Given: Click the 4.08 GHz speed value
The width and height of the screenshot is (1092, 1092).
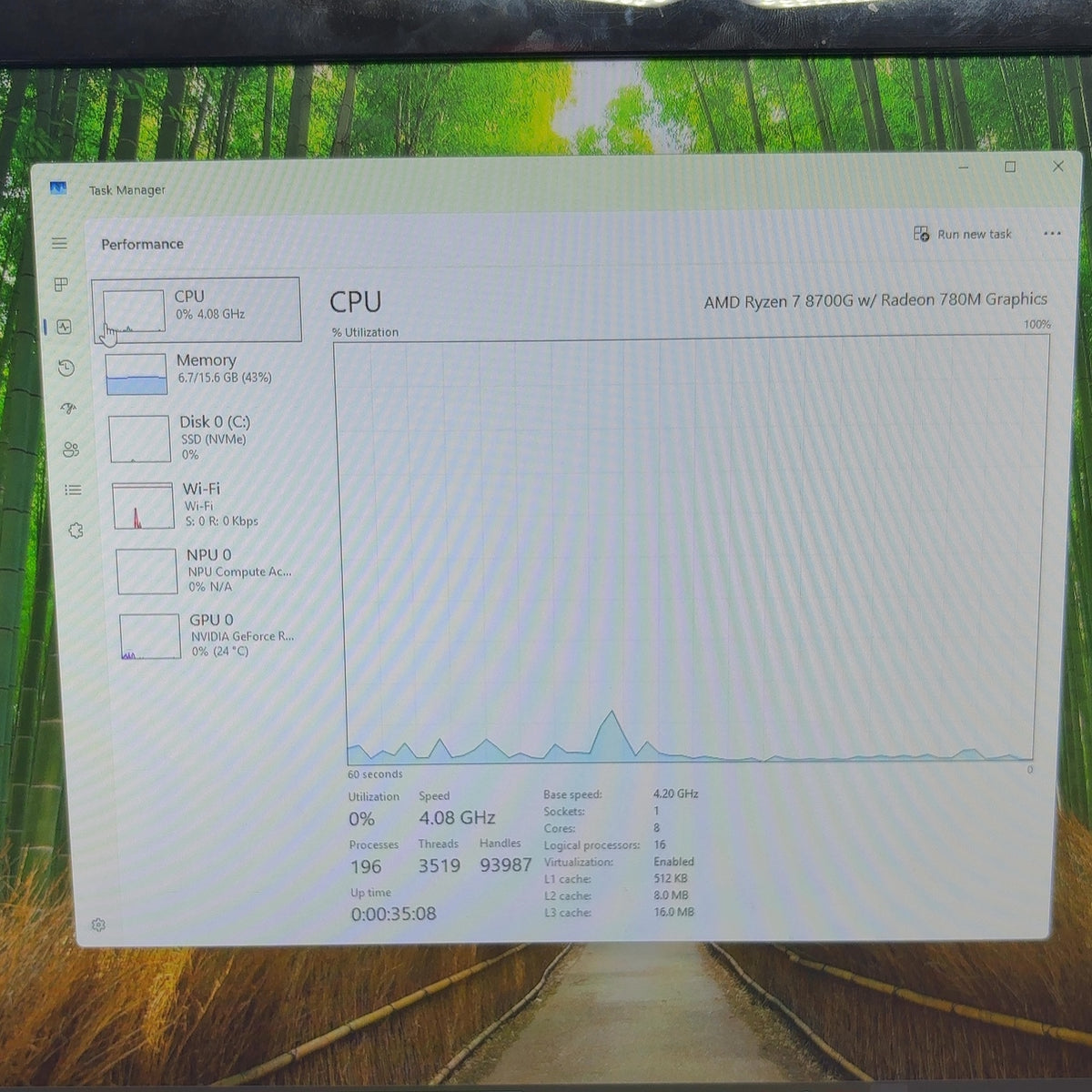Looking at the screenshot, I should [457, 817].
